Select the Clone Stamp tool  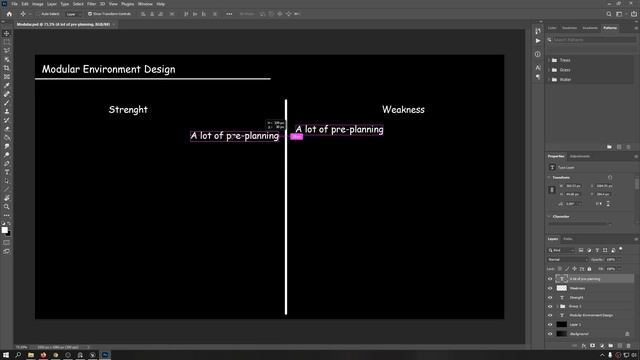(7, 111)
